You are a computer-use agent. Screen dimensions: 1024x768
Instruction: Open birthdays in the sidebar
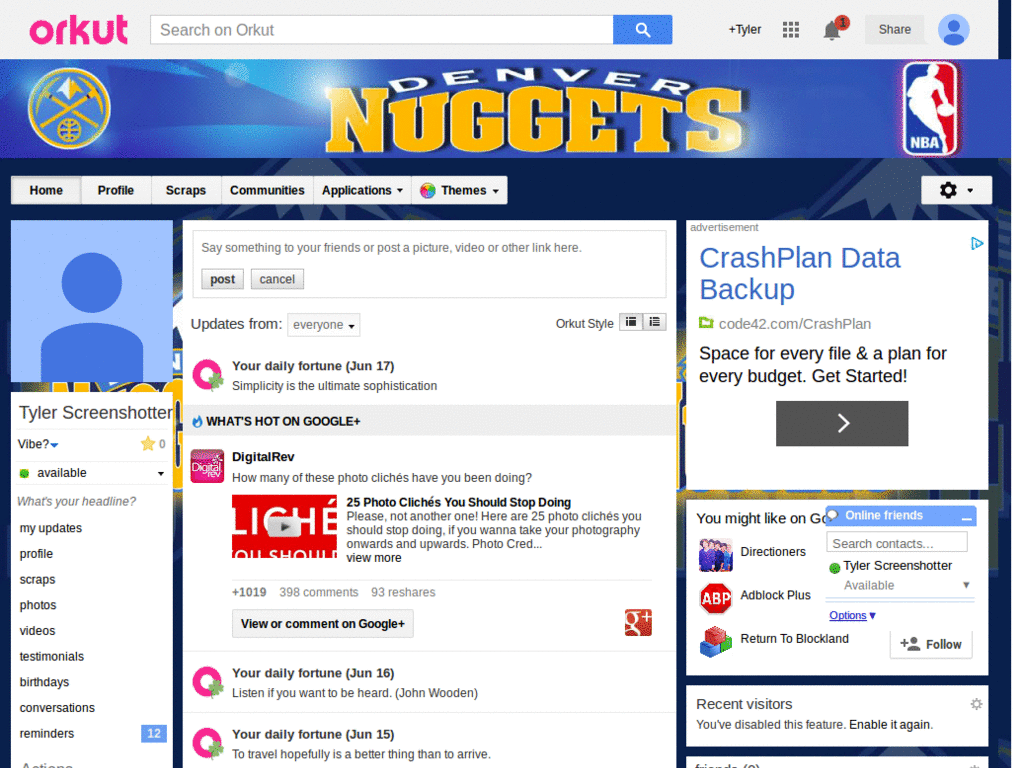44,682
